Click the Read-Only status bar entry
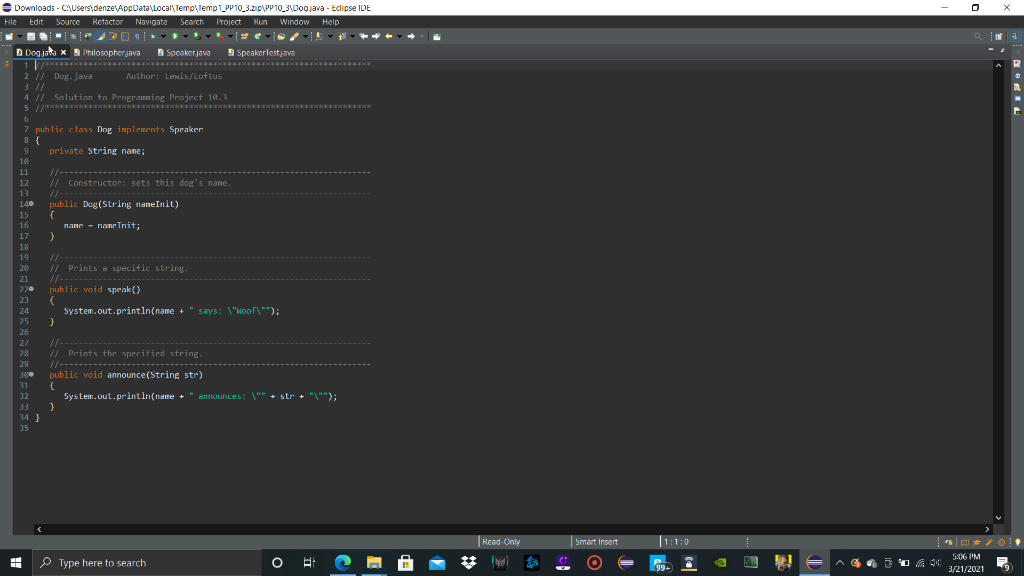 (501, 541)
